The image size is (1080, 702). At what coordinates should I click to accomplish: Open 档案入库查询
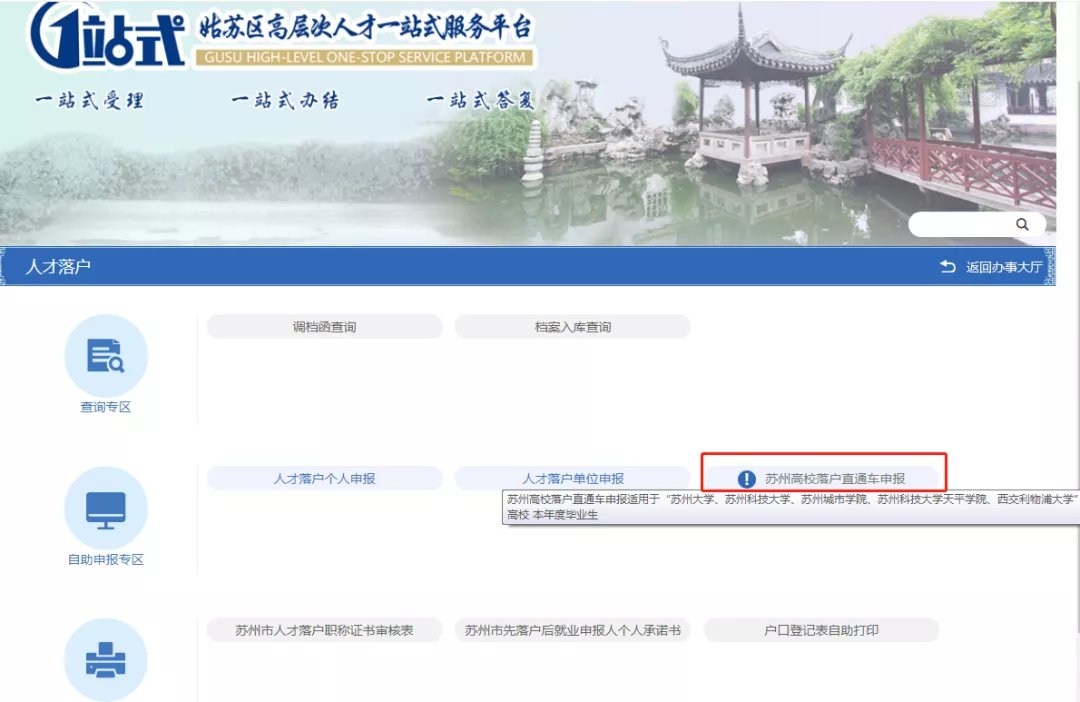point(572,327)
